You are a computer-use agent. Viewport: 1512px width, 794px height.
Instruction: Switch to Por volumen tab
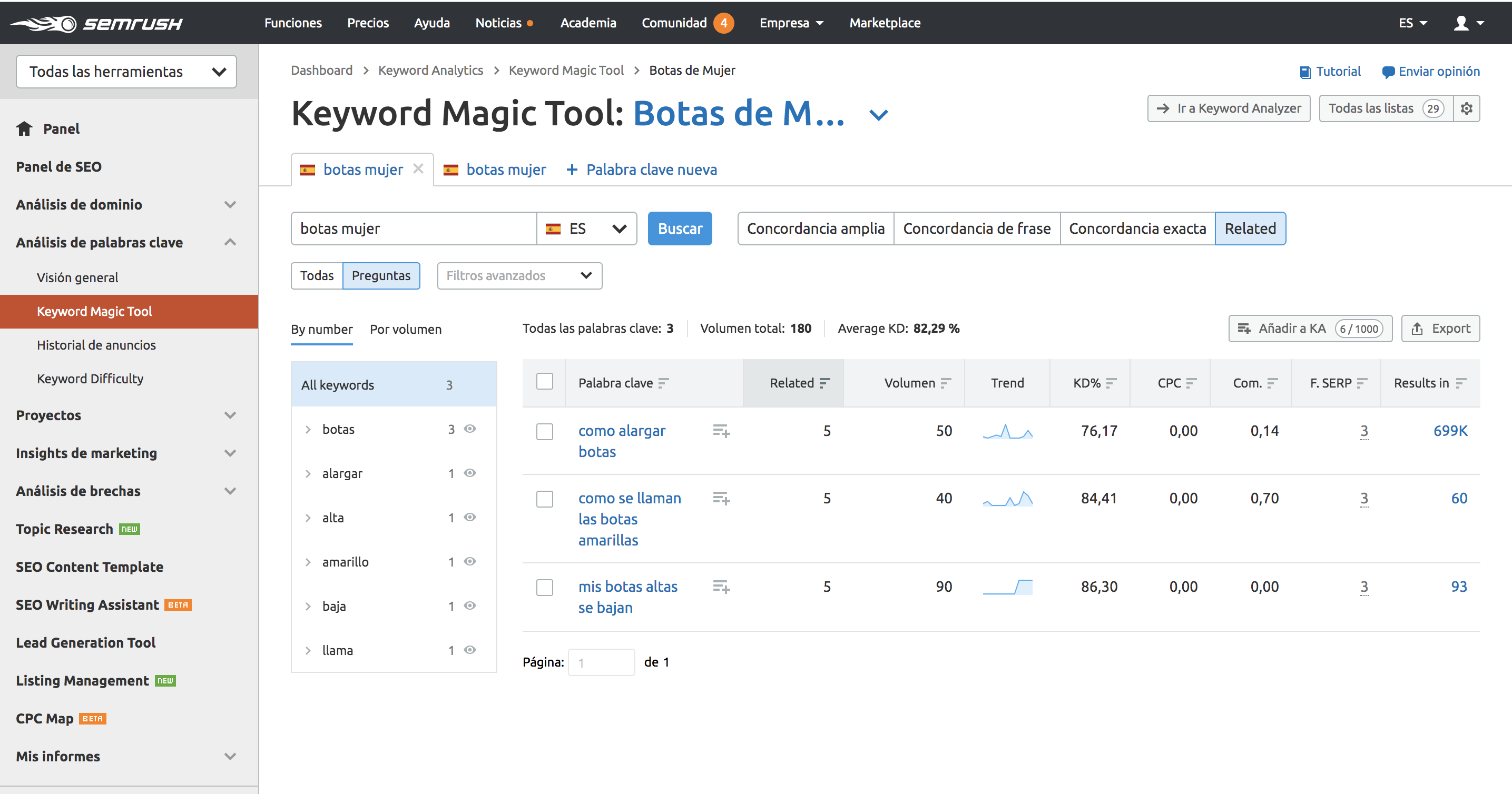pyautogui.click(x=406, y=329)
